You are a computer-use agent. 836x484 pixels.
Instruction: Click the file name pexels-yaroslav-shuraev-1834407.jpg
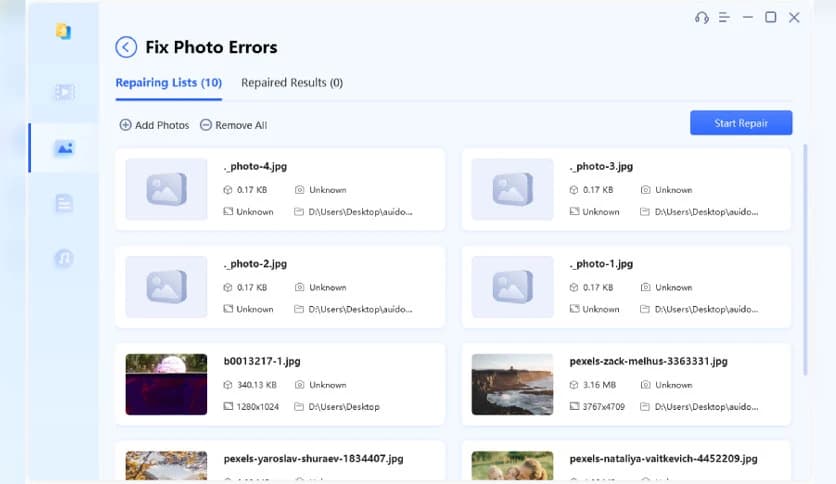(314, 459)
